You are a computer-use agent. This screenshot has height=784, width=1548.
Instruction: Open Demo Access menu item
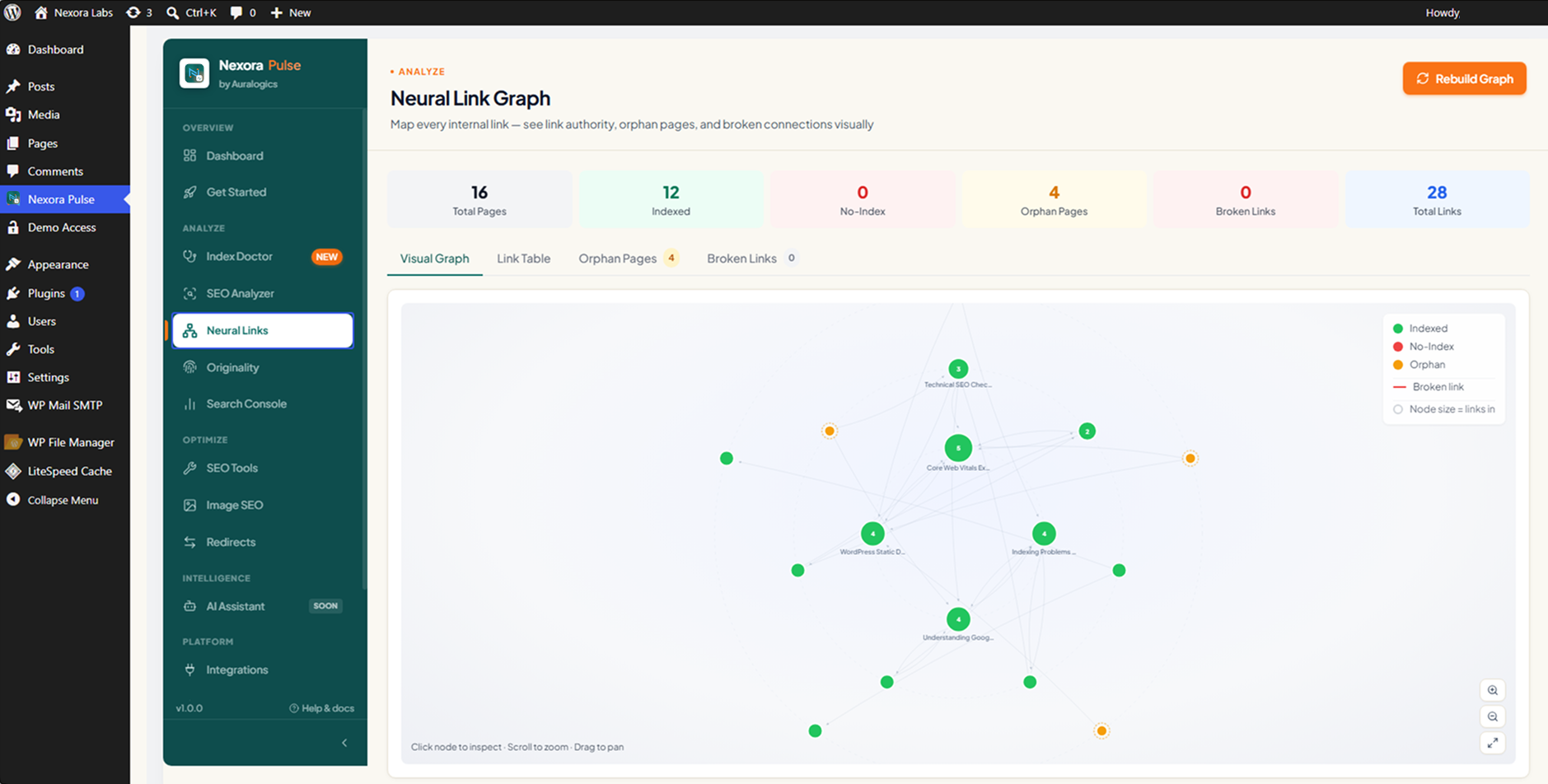(x=64, y=227)
